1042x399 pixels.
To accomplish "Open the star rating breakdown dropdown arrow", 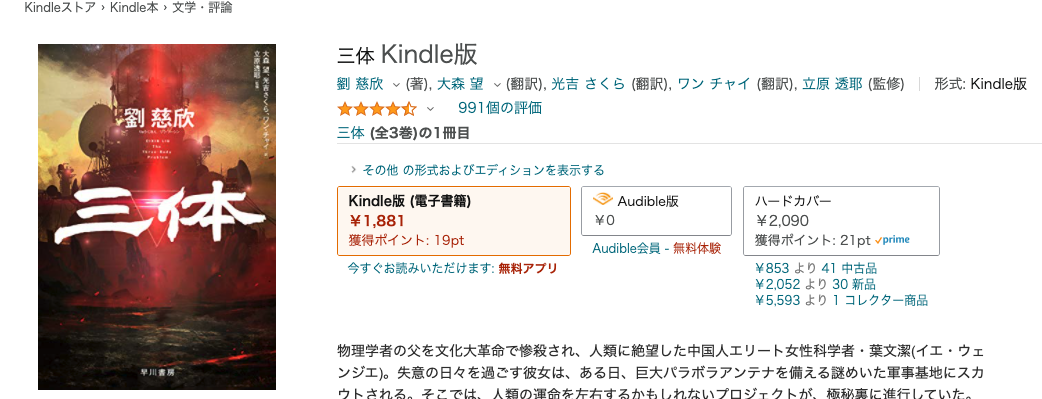I will (x=430, y=108).
